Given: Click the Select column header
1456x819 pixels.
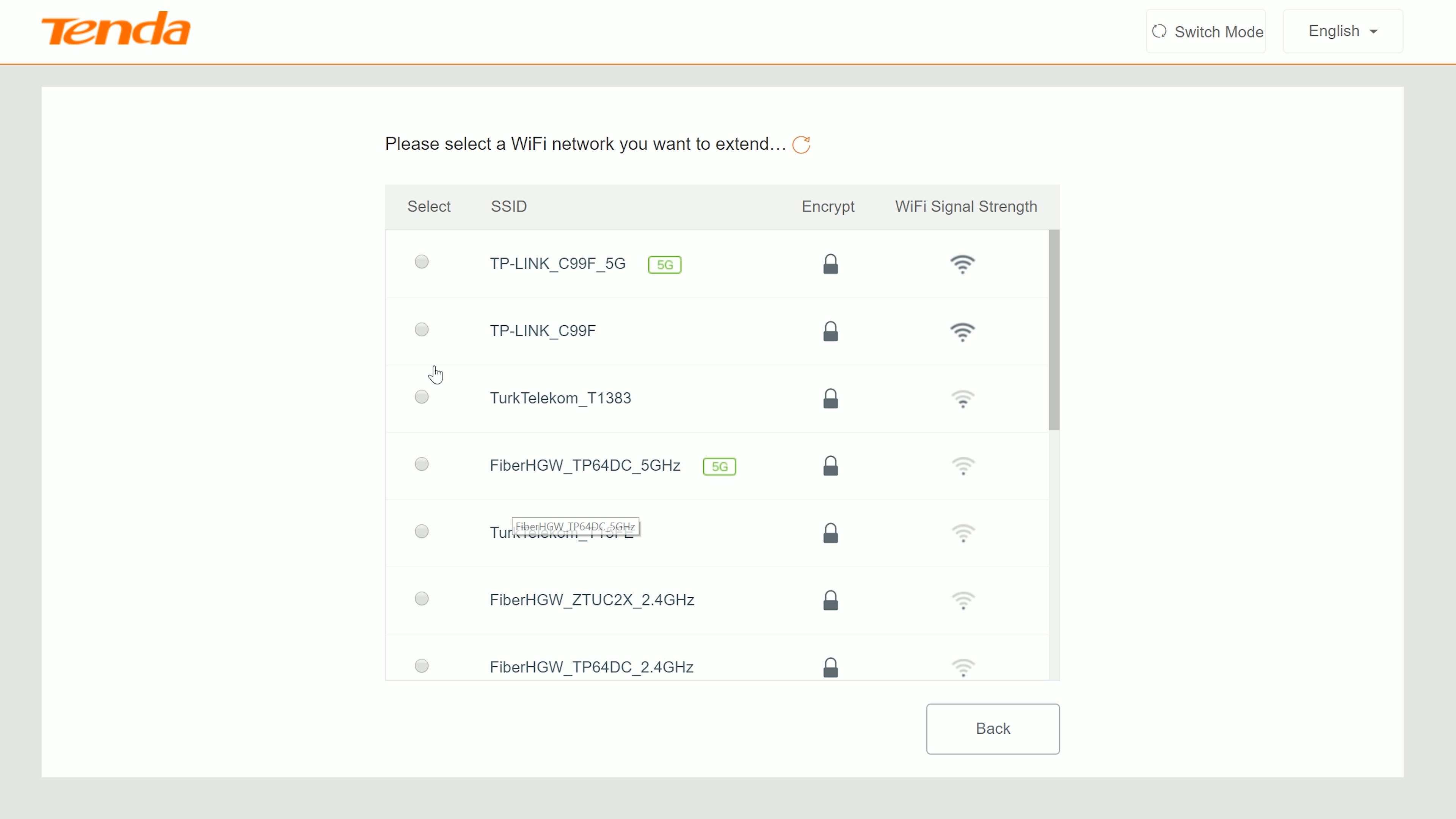Looking at the screenshot, I should point(428,206).
